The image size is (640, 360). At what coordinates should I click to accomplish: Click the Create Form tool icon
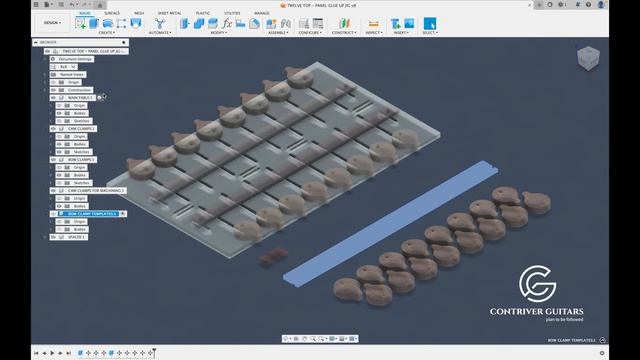pyautogui.click(x=136, y=23)
